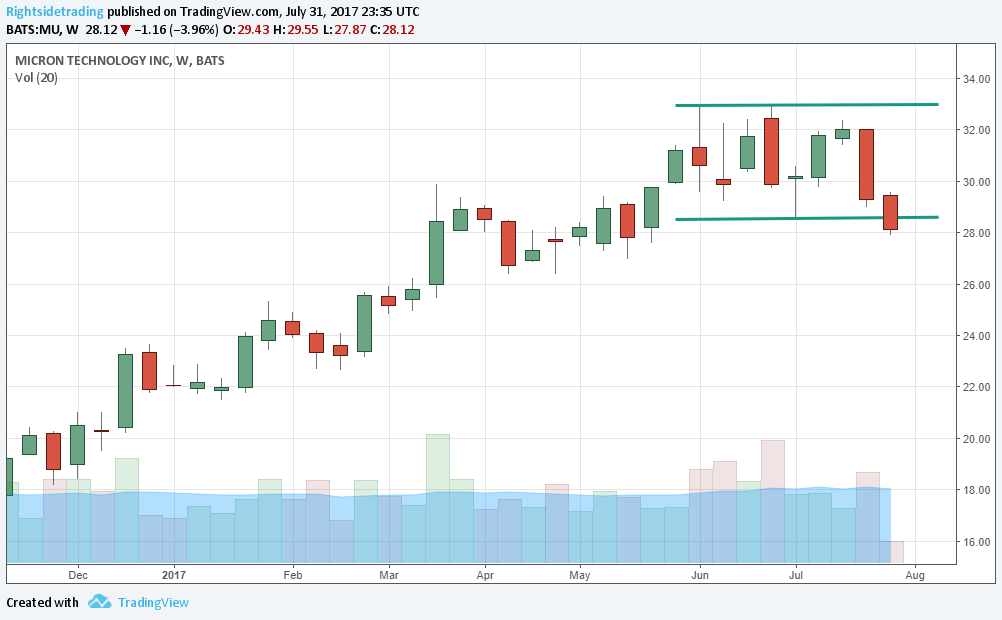1002x620 pixels.
Task: Click the 34.00 price axis label
Action: (x=976, y=79)
